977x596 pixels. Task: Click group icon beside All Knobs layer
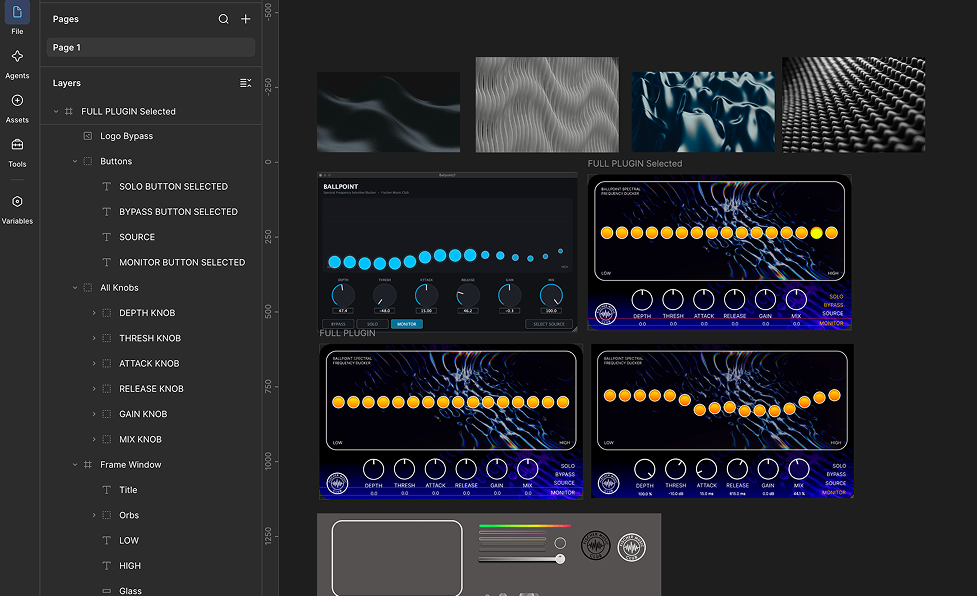[88, 288]
